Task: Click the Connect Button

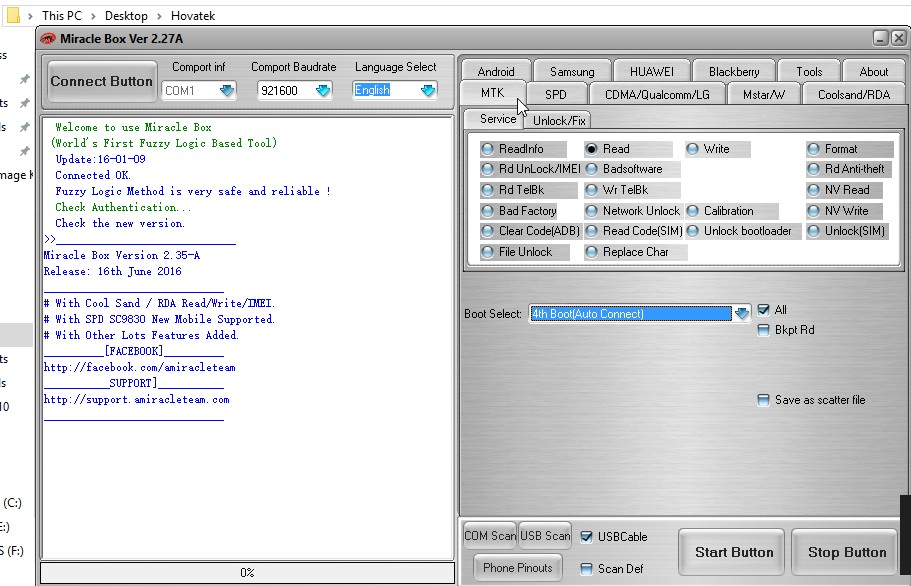Action: [x=101, y=81]
